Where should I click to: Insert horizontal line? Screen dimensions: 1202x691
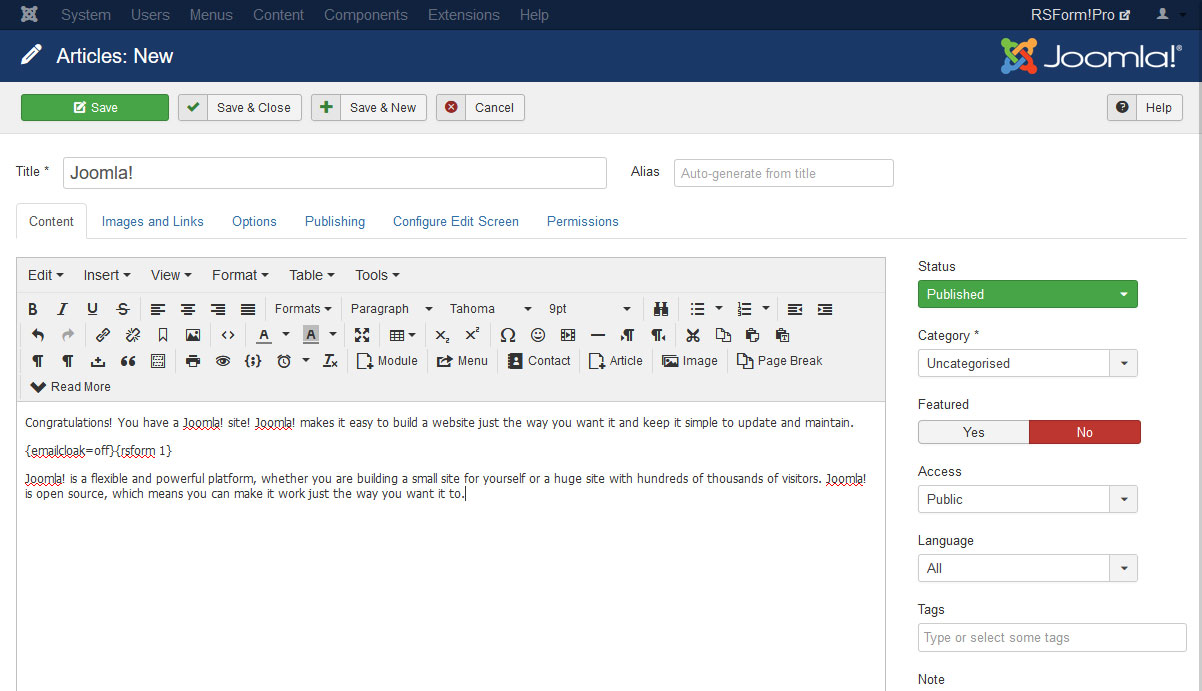(598, 335)
